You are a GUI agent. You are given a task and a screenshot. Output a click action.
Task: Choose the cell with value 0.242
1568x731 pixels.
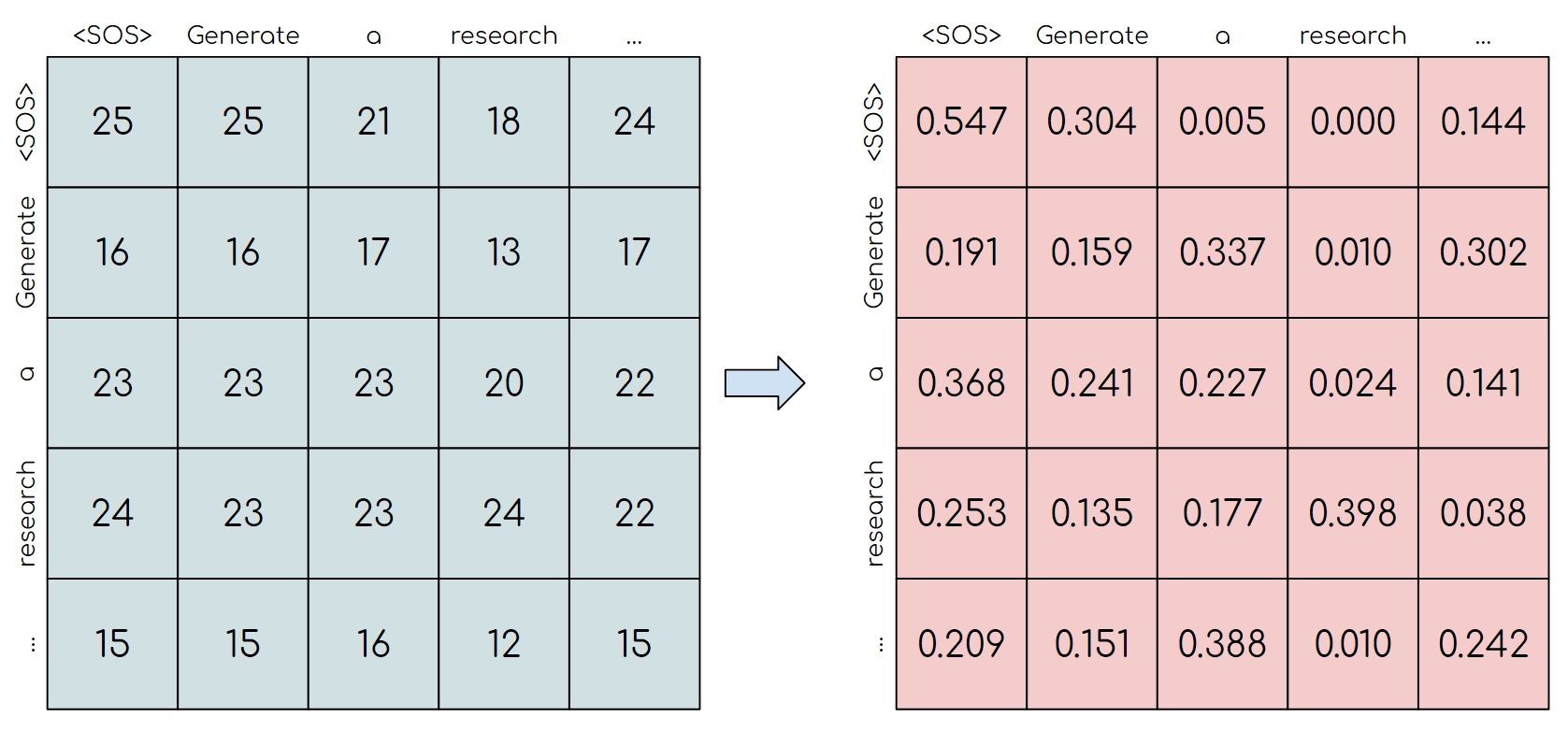(x=1483, y=644)
